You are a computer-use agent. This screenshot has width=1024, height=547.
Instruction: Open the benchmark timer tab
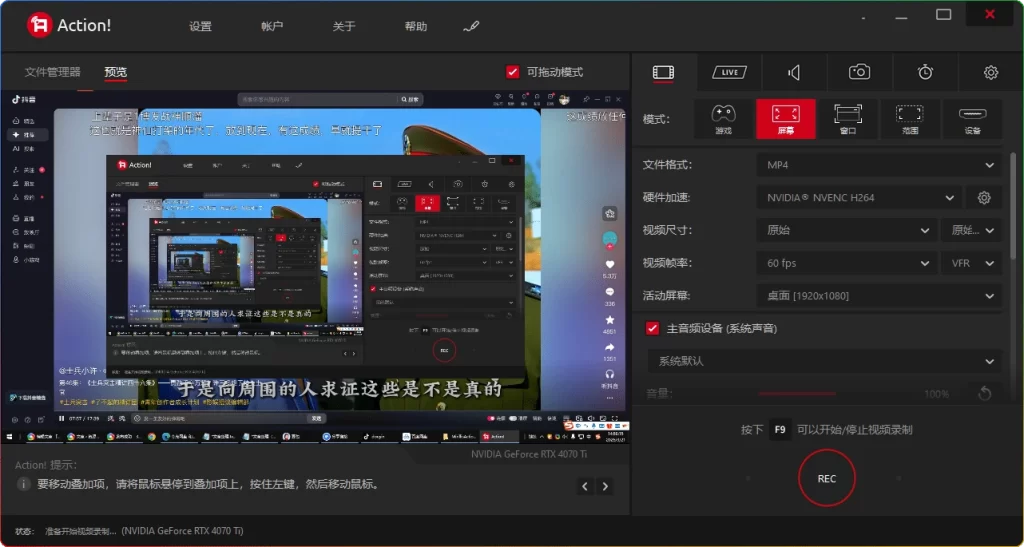(925, 72)
